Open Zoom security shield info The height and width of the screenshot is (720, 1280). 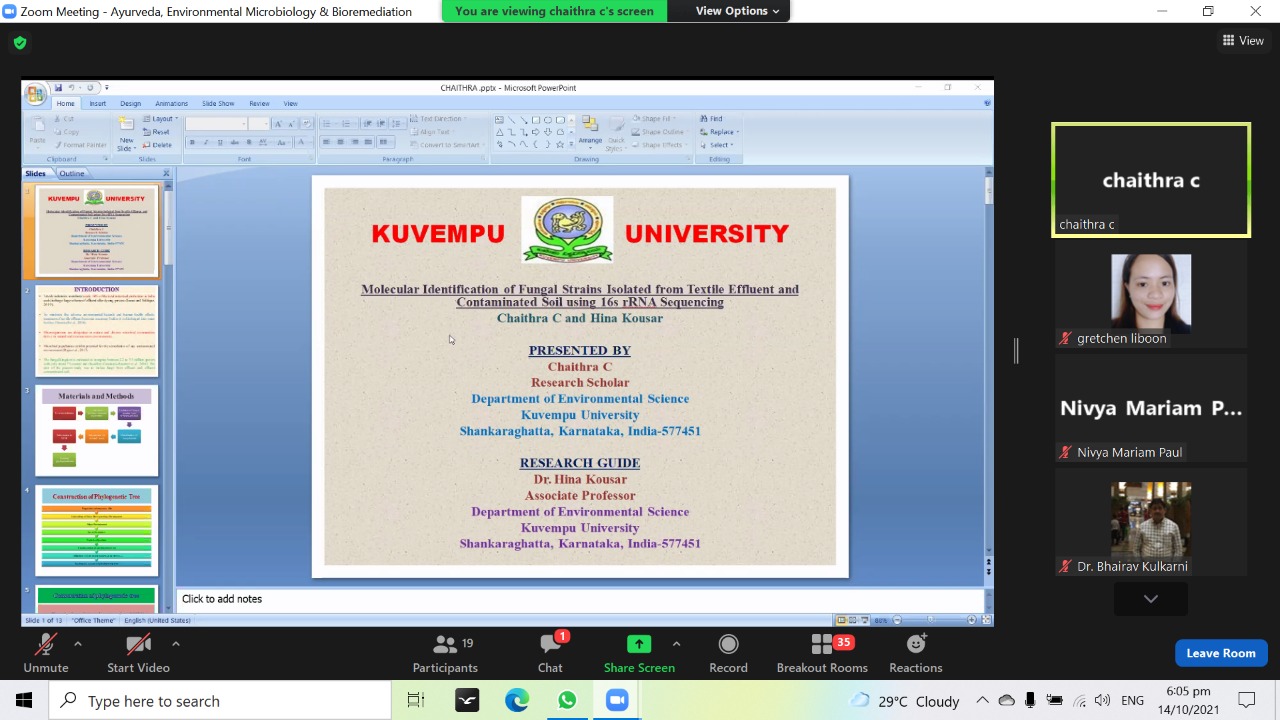pos(19,43)
